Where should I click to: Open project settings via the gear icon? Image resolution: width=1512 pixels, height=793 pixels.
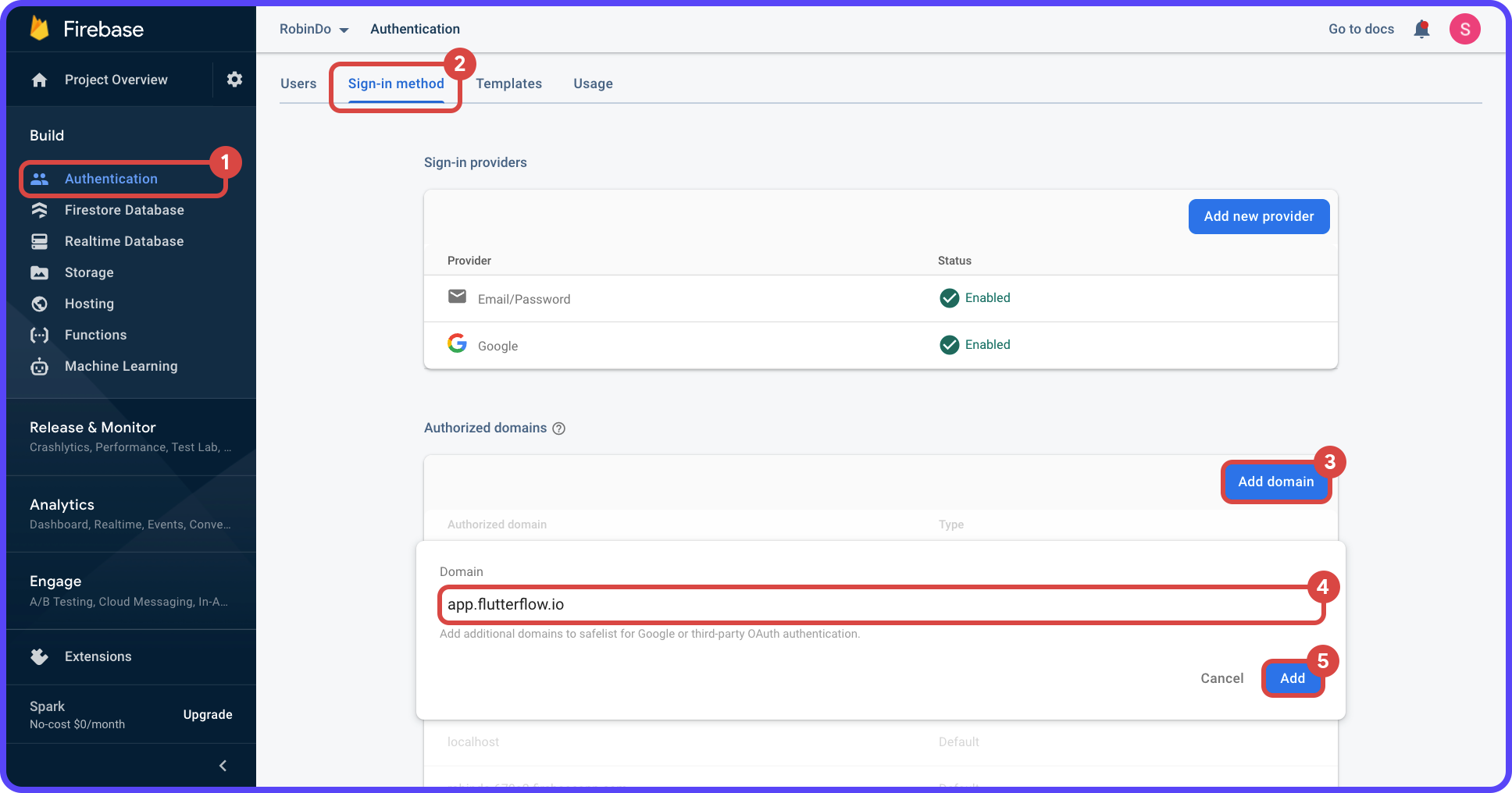[234, 79]
